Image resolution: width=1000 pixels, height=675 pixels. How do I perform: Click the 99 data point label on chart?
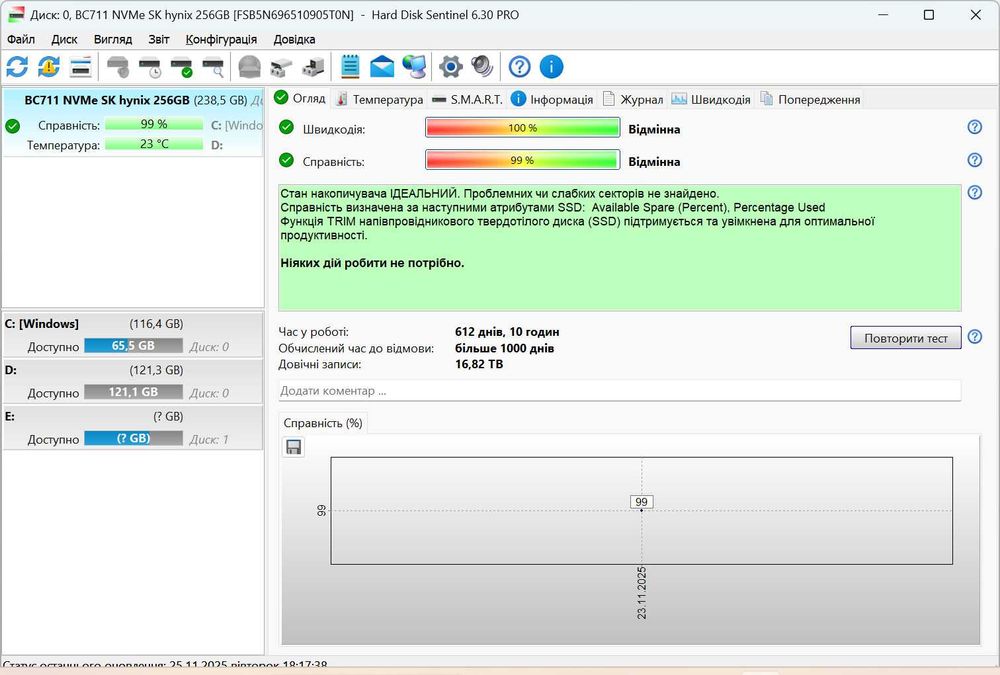[641, 501]
